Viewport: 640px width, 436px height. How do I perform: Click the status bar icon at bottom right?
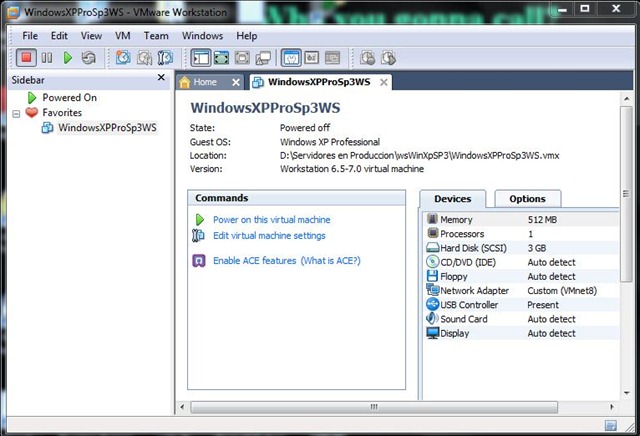611,426
